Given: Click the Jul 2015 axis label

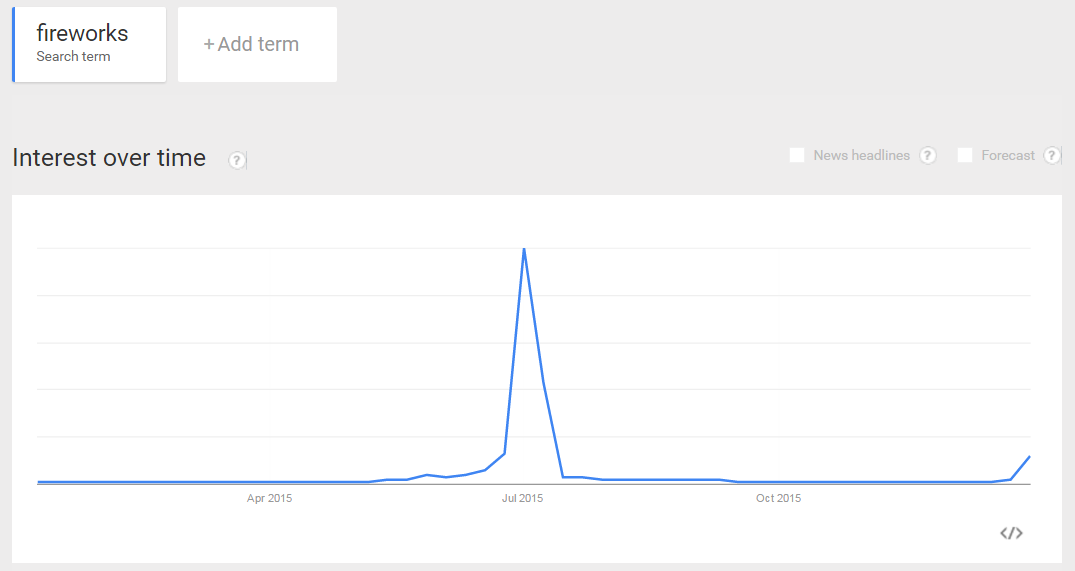Looking at the screenshot, I should click(x=522, y=498).
